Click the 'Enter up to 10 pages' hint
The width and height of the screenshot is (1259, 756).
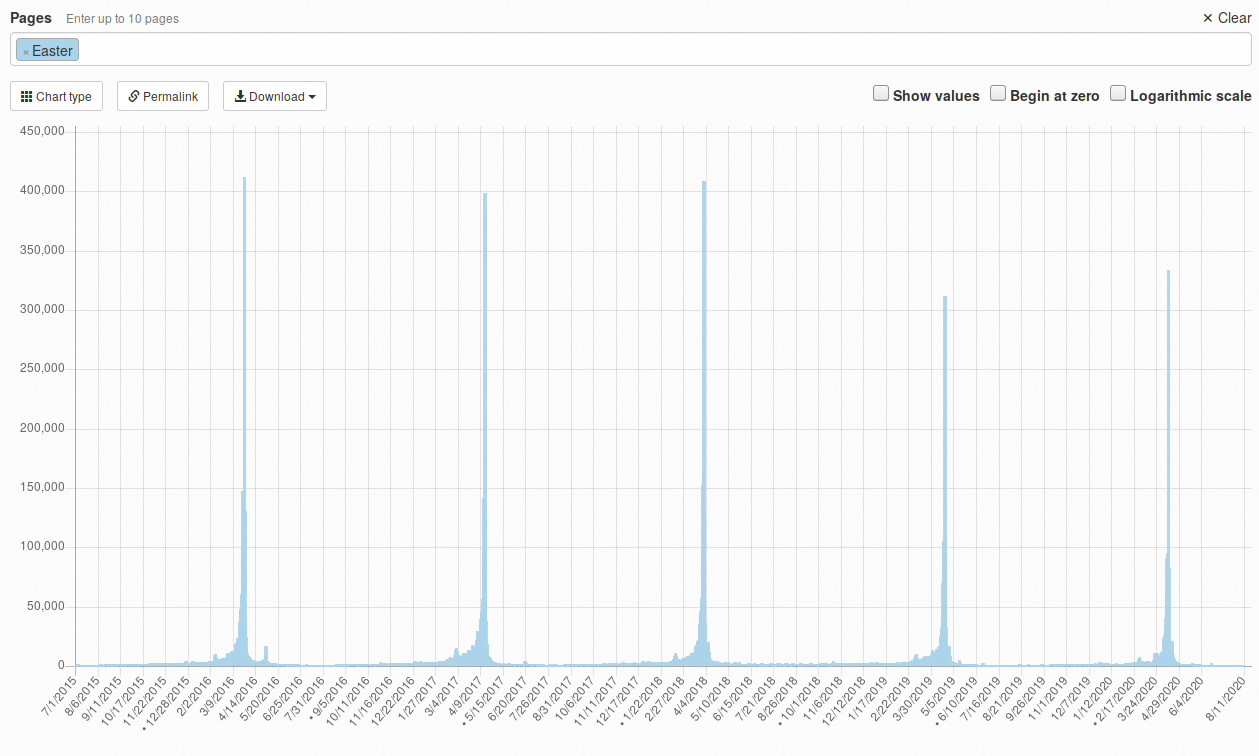121,19
